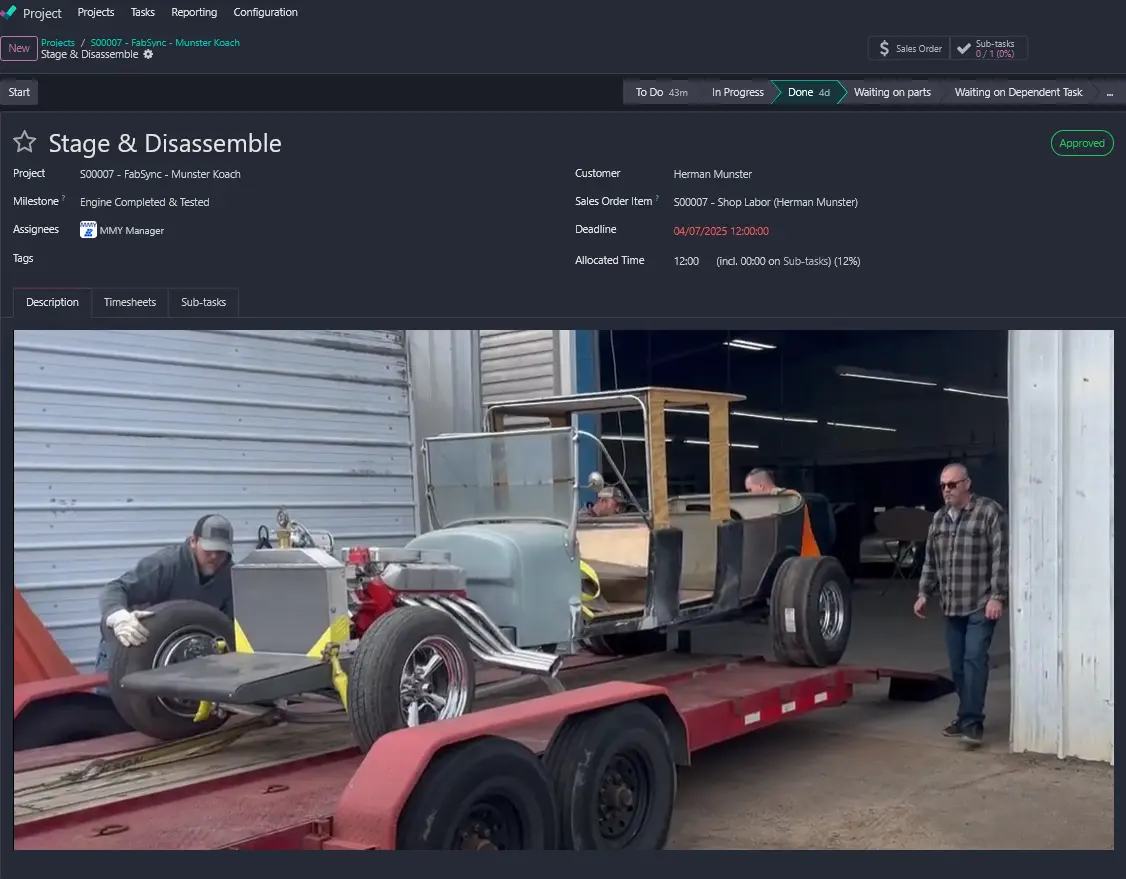The width and height of the screenshot is (1126, 879).
Task: Click the Sales Order Item help mark
Action: point(658,199)
